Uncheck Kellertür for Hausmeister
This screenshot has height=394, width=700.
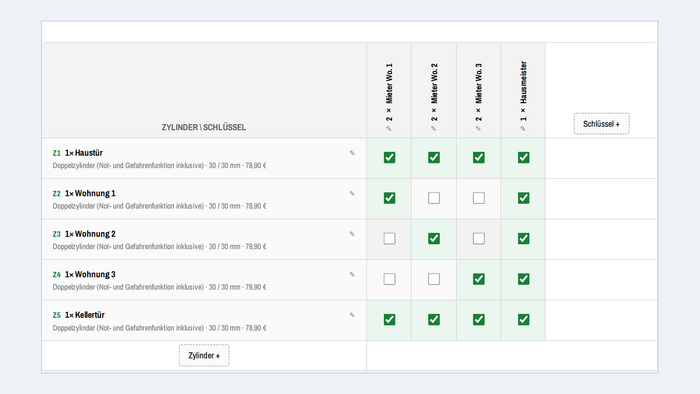click(x=524, y=320)
